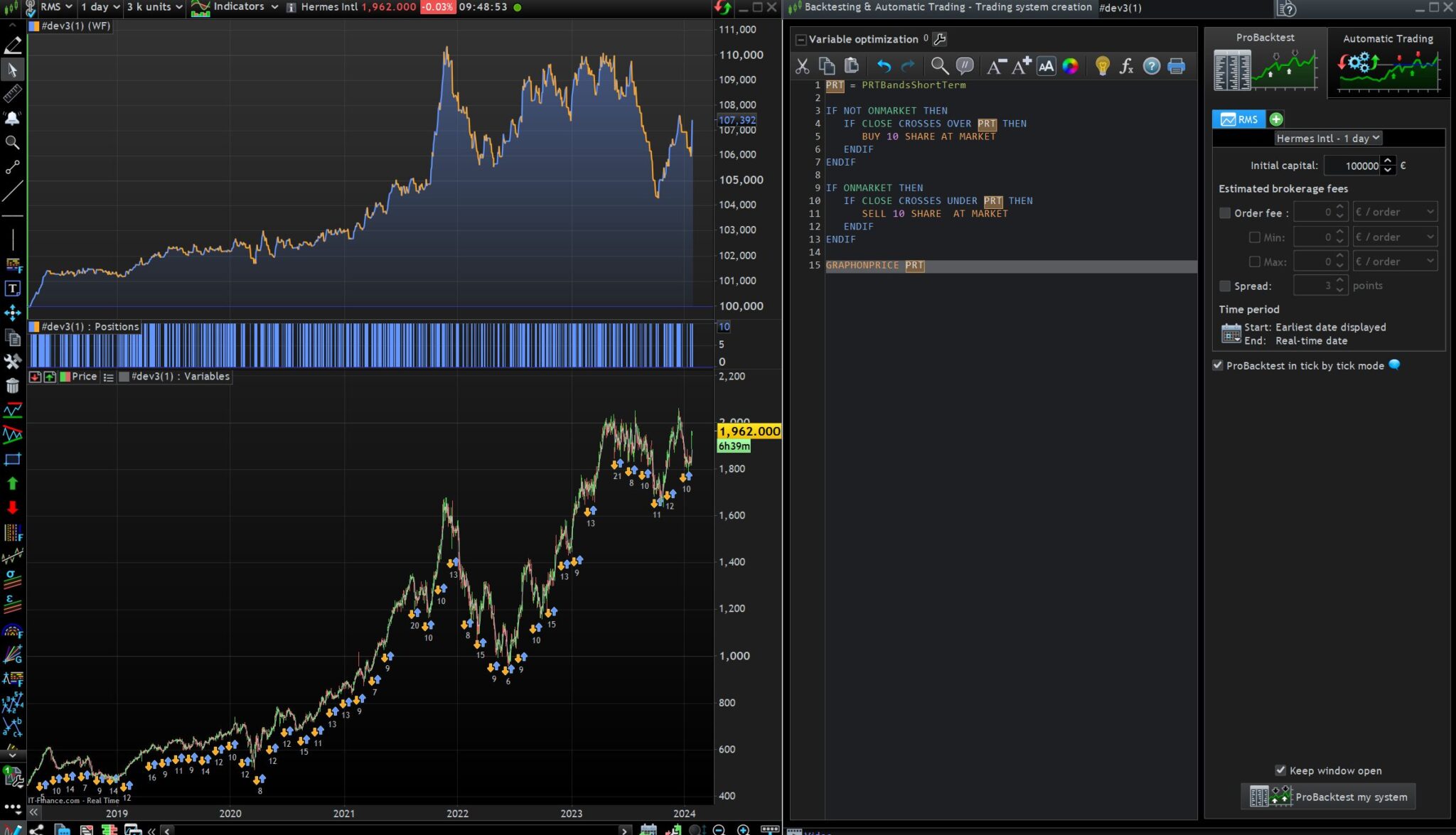Print the code with the printer icon
Screen dimensions: 1456x835
(1176, 66)
